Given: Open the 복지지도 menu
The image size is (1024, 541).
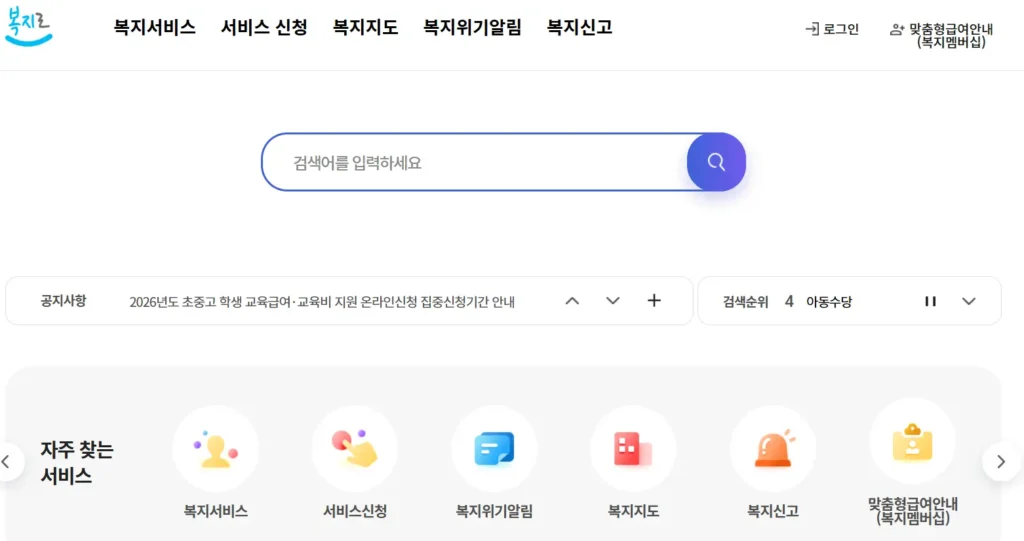Looking at the screenshot, I should point(365,27).
